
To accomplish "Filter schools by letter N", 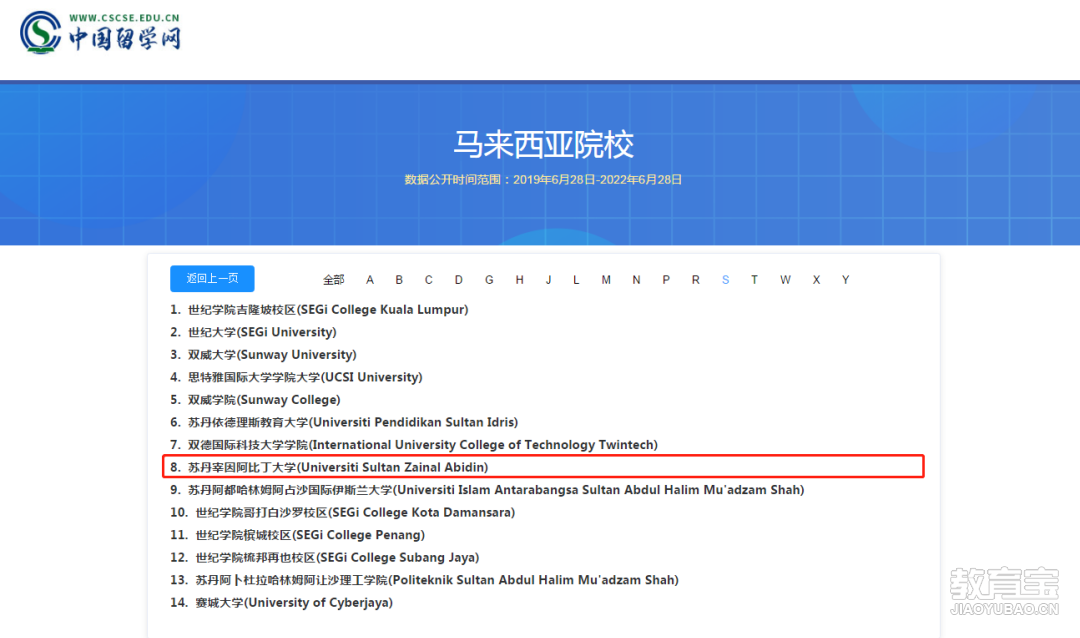I will coord(636,280).
